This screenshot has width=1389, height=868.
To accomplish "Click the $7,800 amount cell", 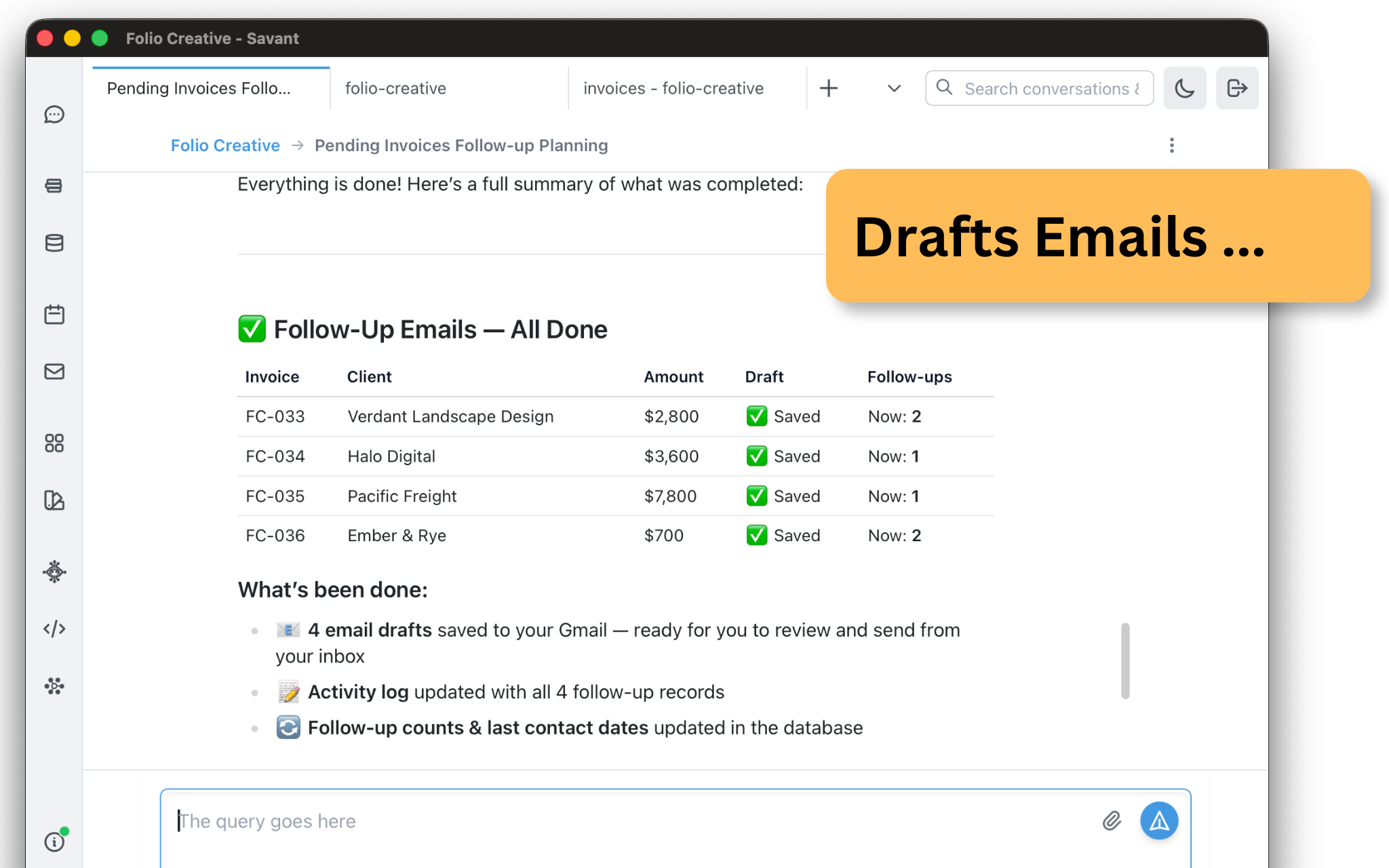I will pos(670,496).
